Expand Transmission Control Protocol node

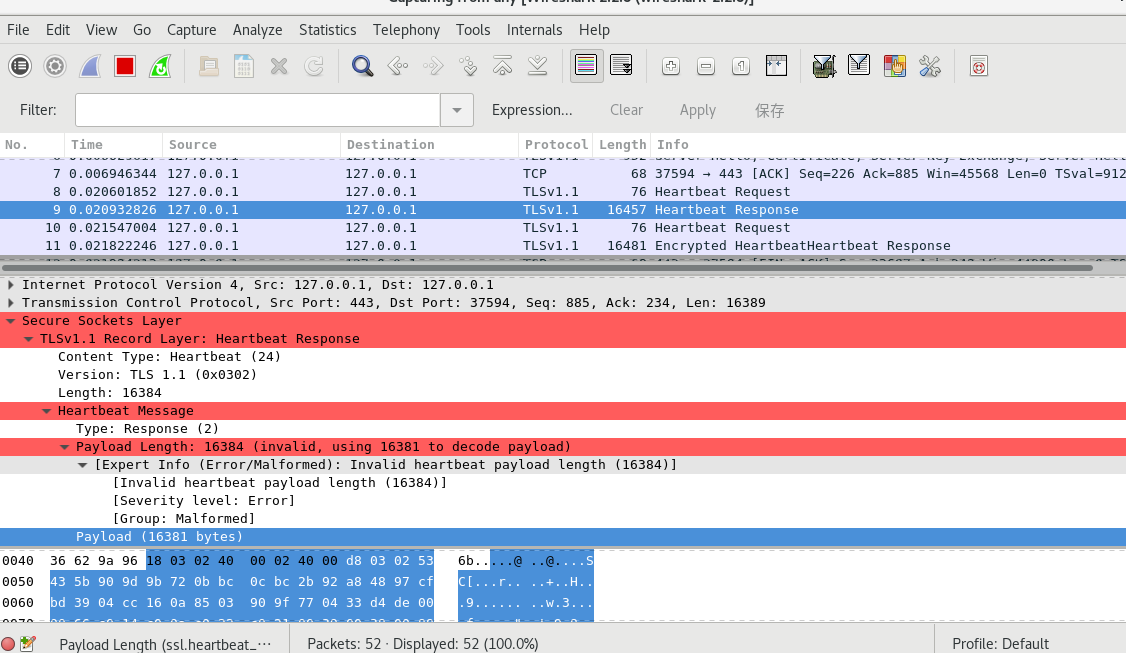11,302
